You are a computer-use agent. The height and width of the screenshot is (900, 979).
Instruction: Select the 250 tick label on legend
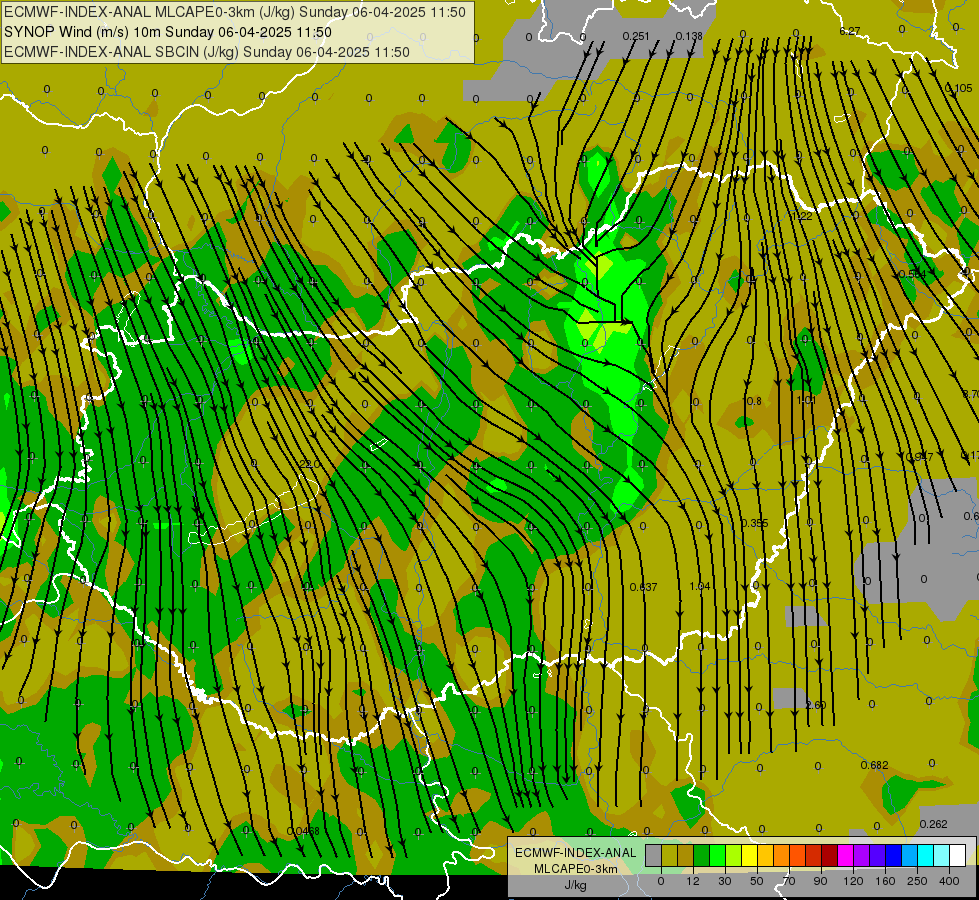click(917, 881)
